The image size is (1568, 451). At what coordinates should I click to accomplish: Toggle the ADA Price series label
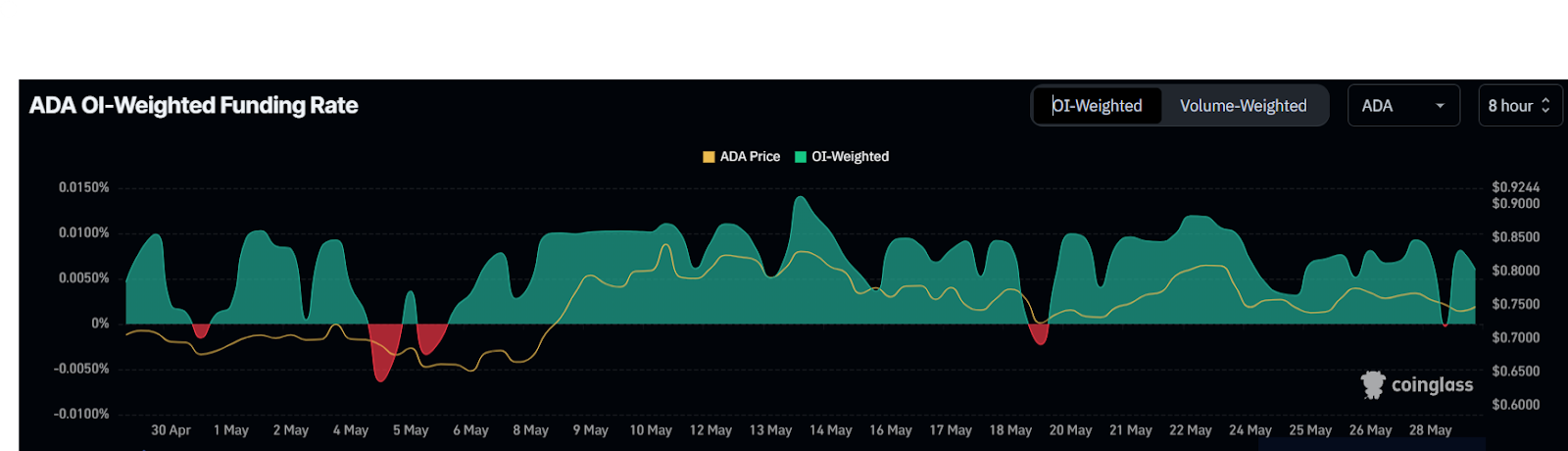click(750, 157)
